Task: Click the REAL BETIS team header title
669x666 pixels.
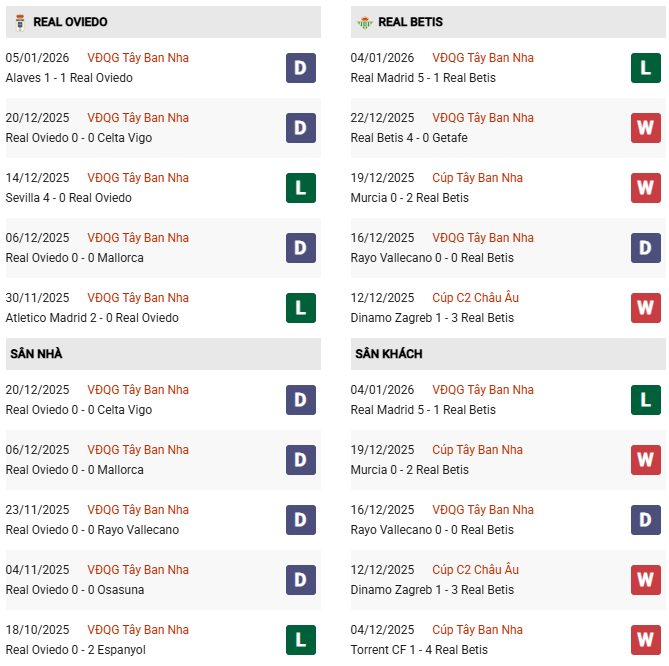Action: pyautogui.click(x=410, y=22)
